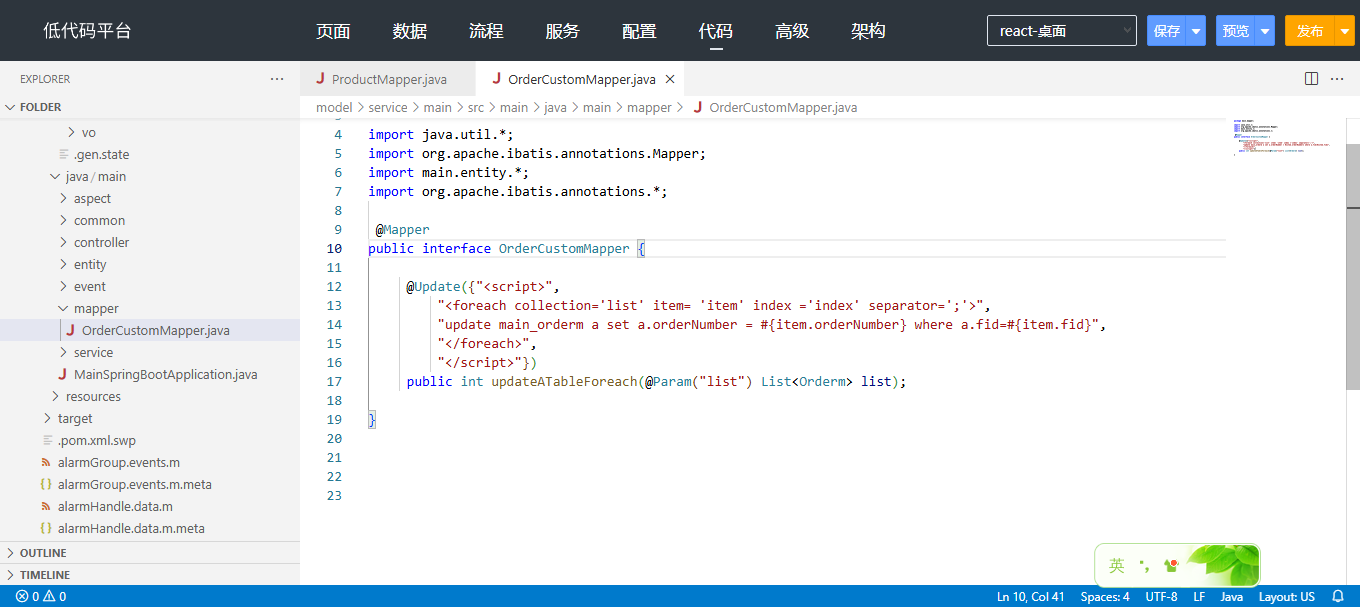Click LF end-of-line status item

coord(1199,596)
